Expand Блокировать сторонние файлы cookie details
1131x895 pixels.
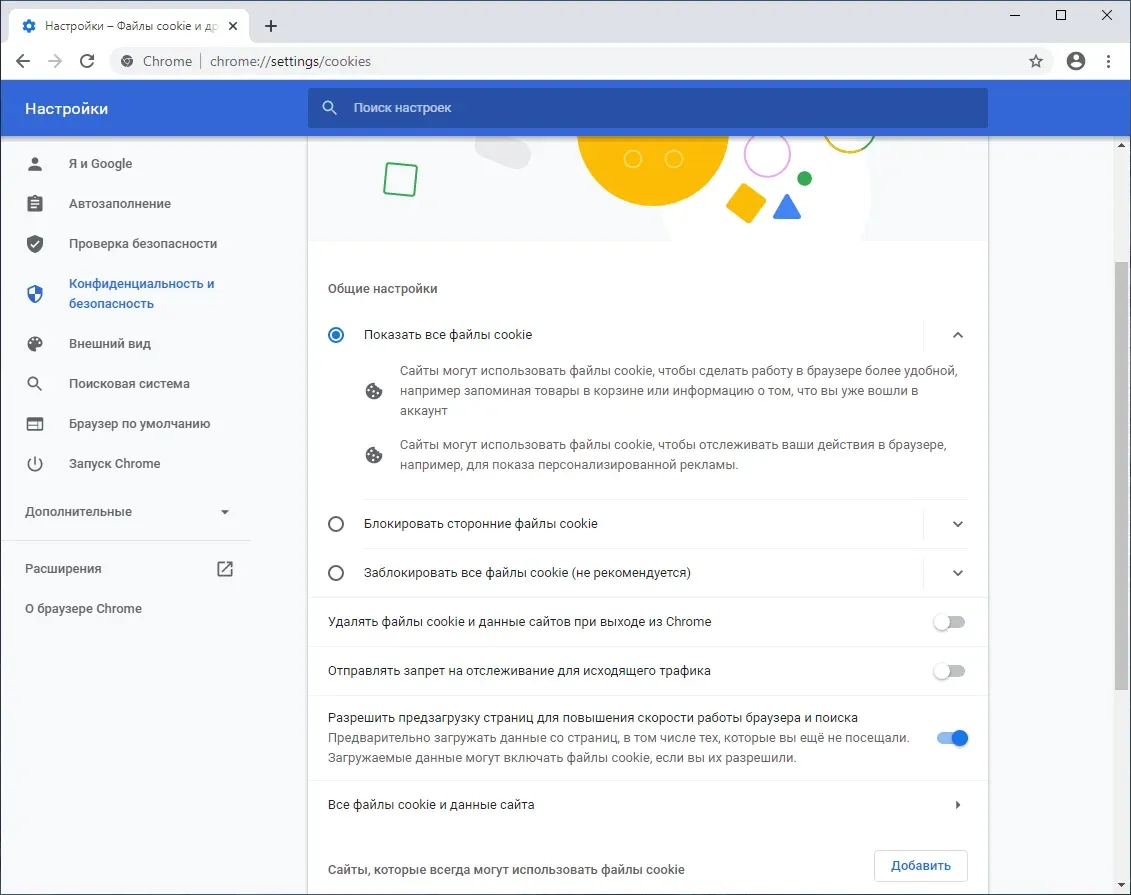(x=958, y=524)
